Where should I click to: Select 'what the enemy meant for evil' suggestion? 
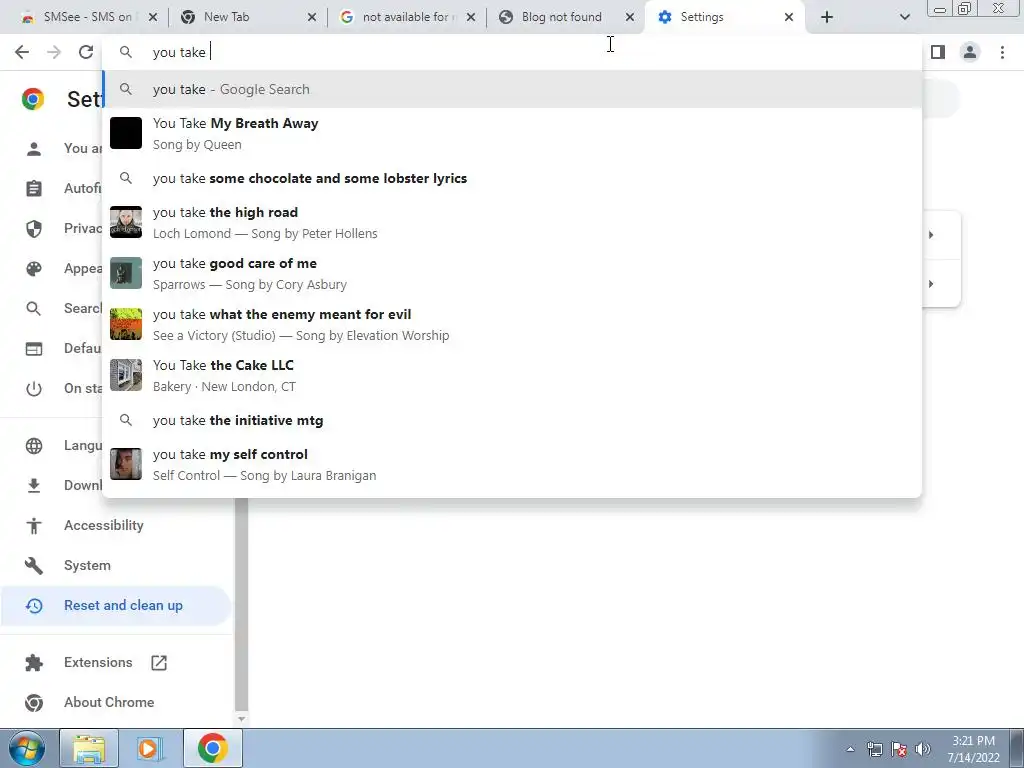pos(512,324)
